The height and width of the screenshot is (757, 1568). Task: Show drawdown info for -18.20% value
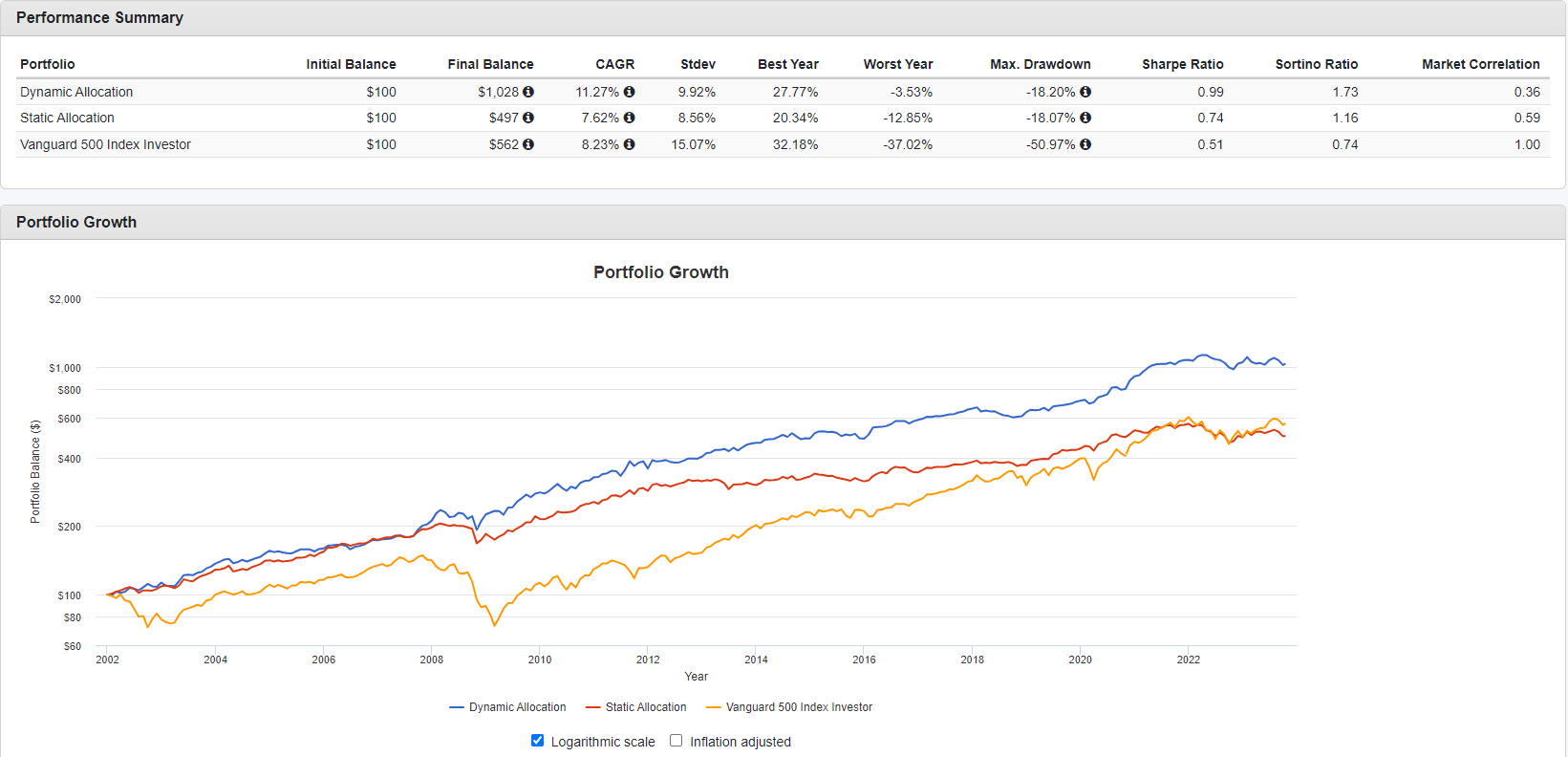(x=1085, y=92)
